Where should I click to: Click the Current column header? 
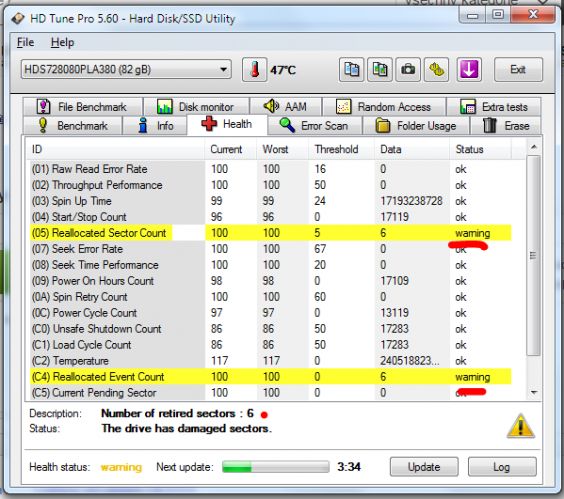(x=231, y=149)
